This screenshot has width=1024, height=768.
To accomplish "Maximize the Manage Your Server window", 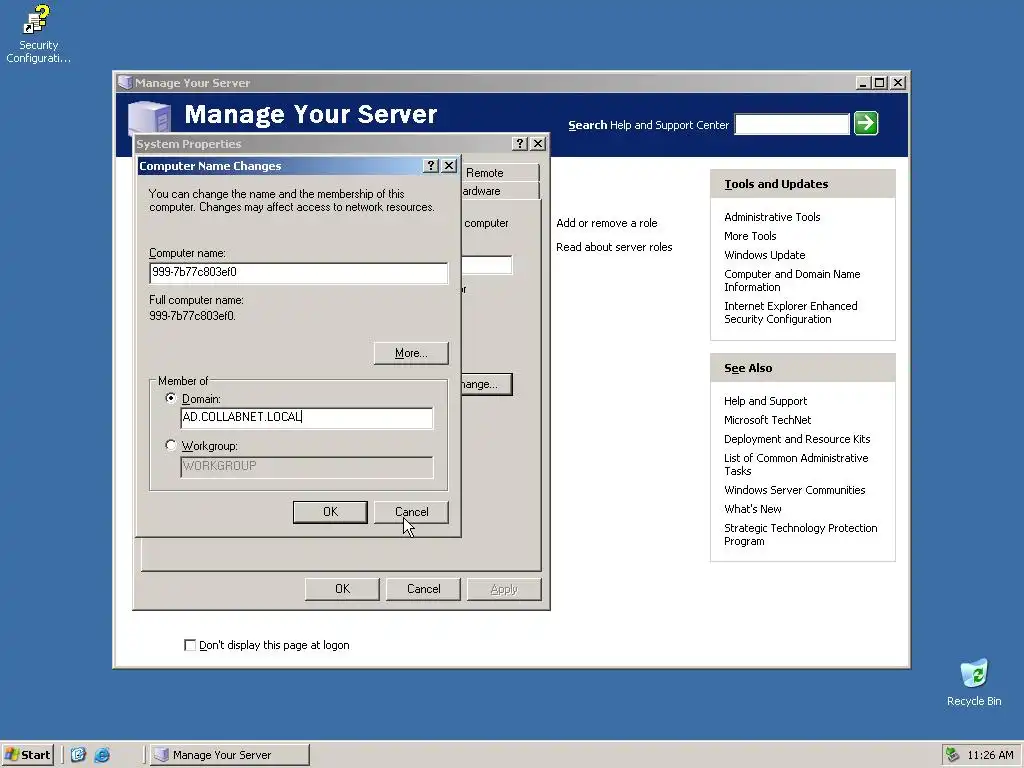I will point(880,83).
